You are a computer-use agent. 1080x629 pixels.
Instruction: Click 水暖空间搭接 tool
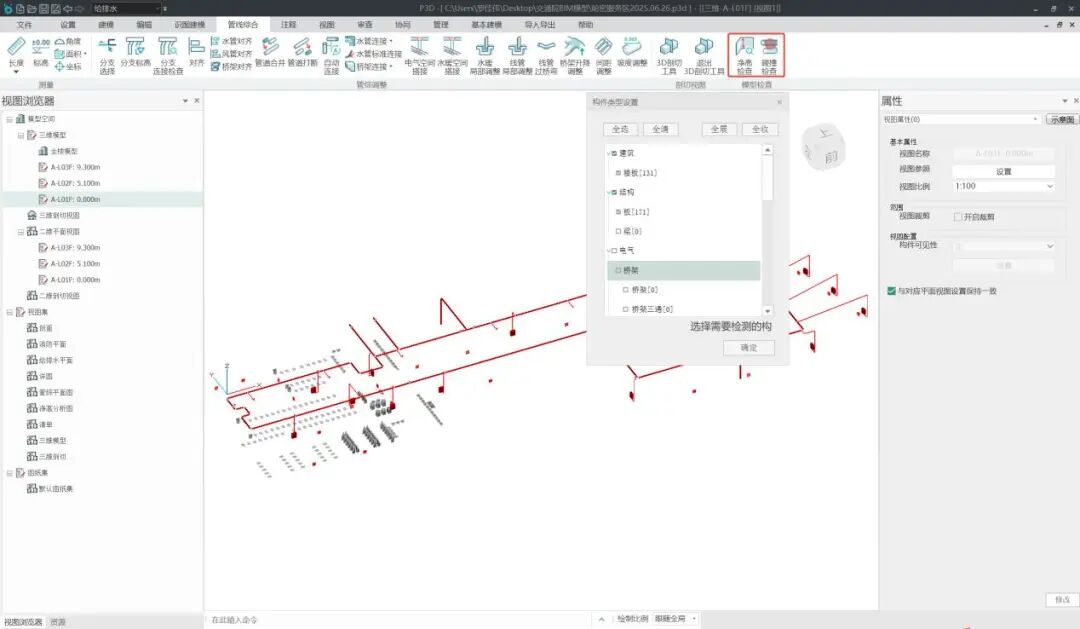point(452,55)
